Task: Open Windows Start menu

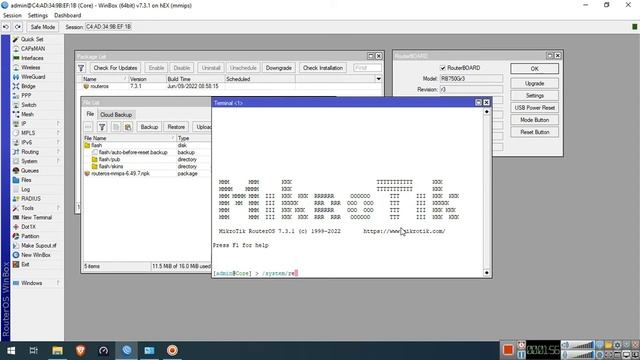Action: tap(11, 351)
